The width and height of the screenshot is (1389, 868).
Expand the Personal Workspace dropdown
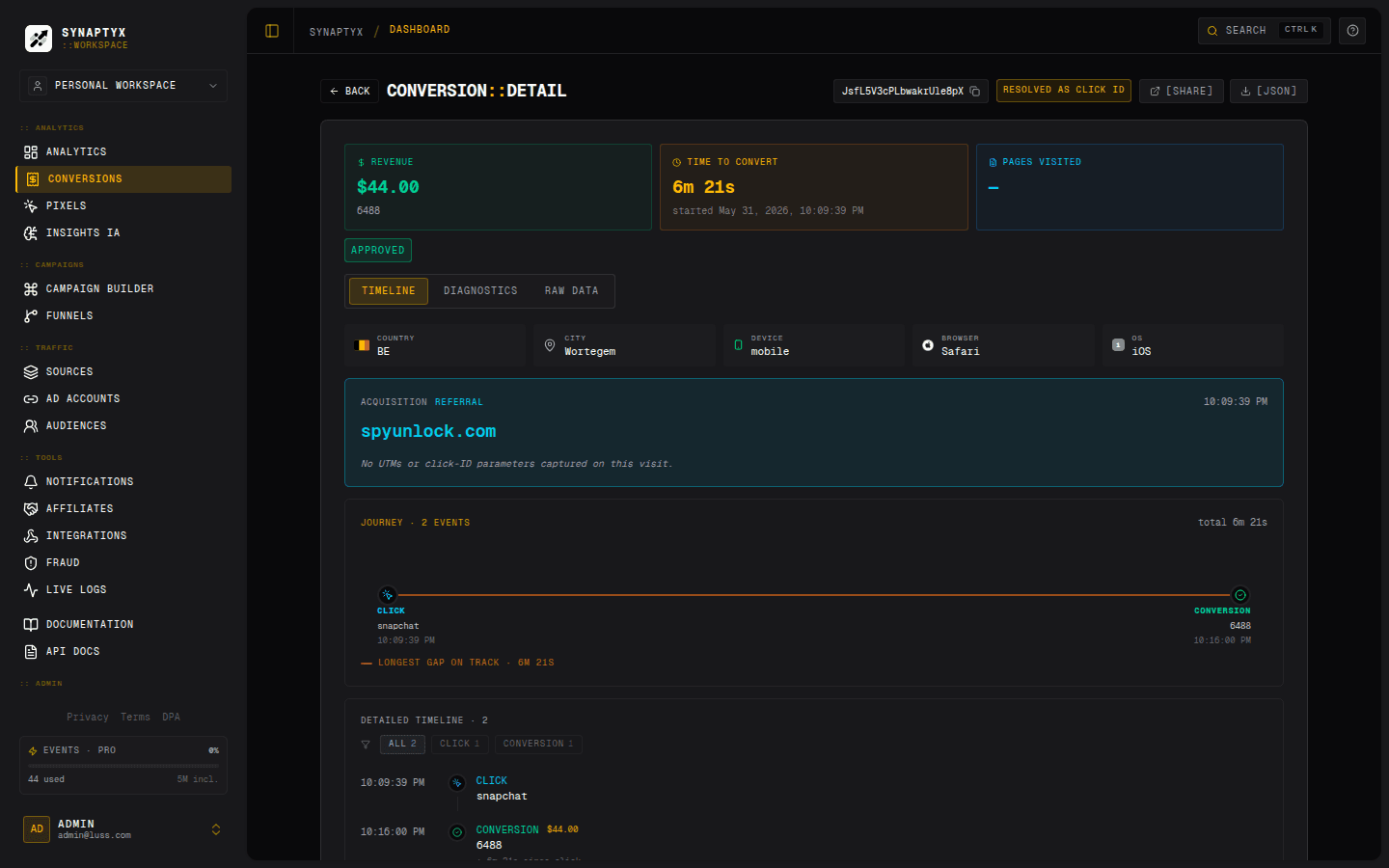click(x=123, y=86)
